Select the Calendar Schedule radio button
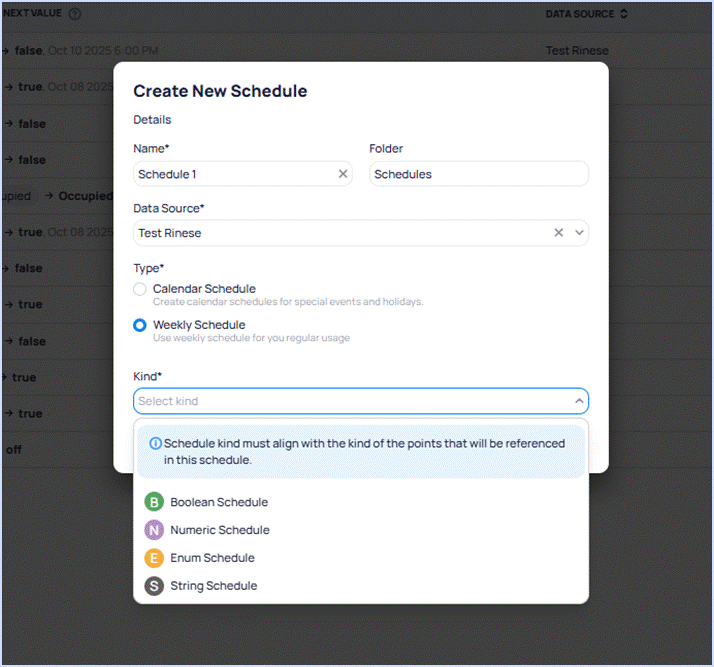 (140, 289)
